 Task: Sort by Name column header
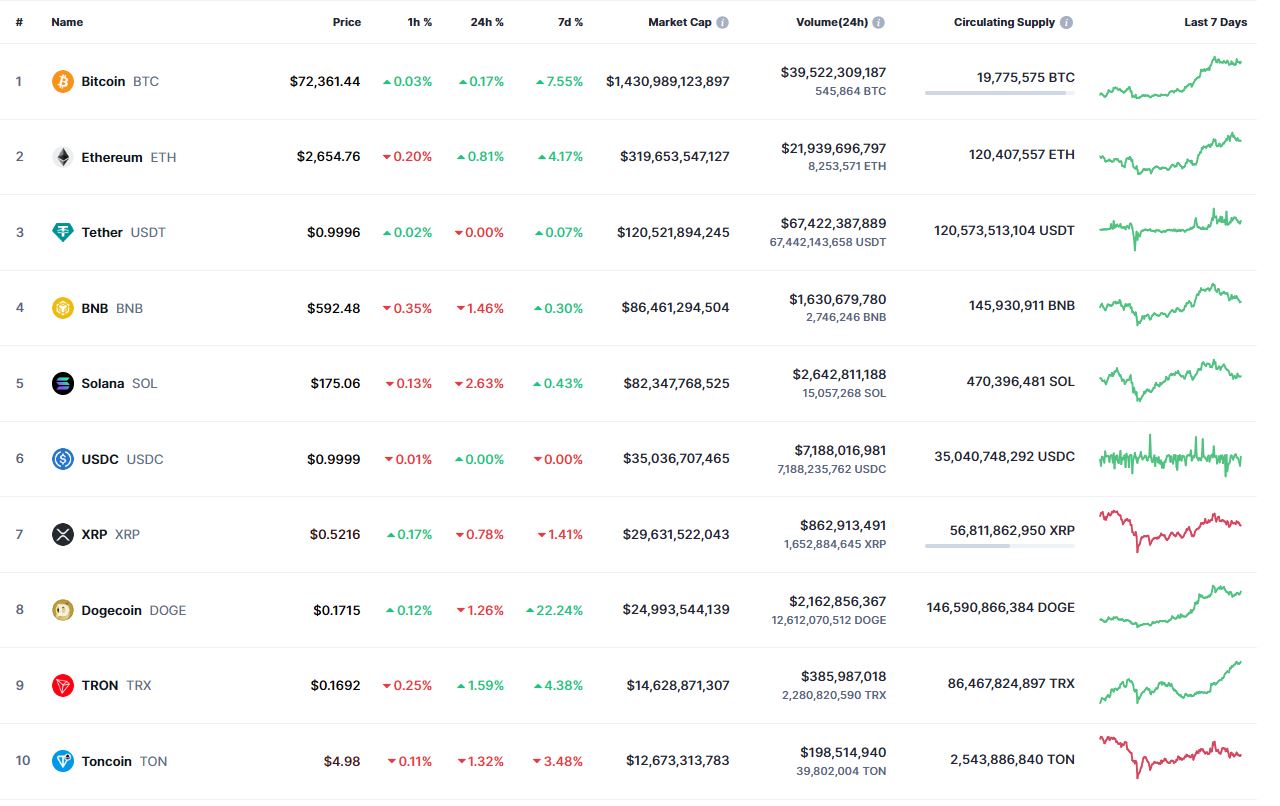click(x=67, y=22)
